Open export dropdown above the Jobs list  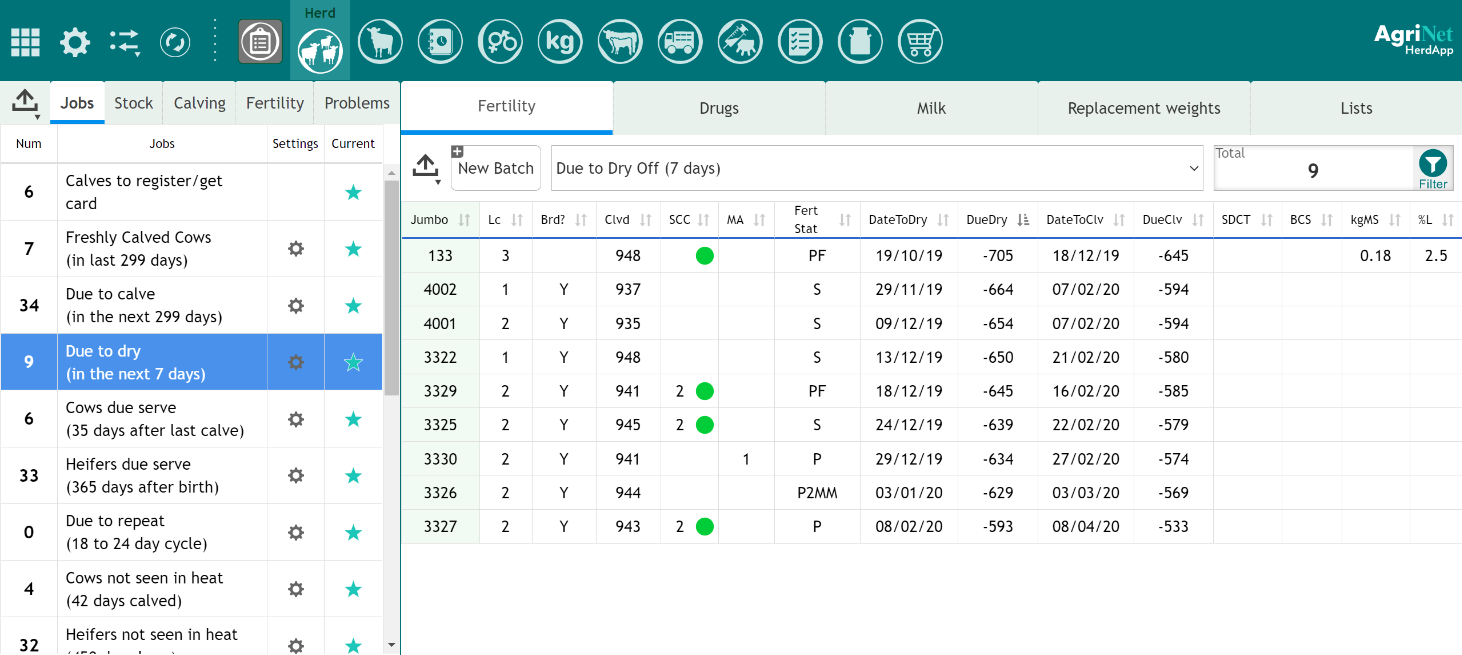(x=25, y=102)
